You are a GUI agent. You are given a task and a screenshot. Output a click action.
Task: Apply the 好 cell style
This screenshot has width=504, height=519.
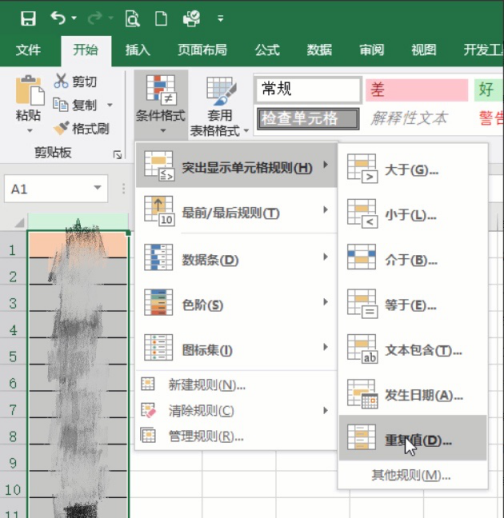click(489, 90)
